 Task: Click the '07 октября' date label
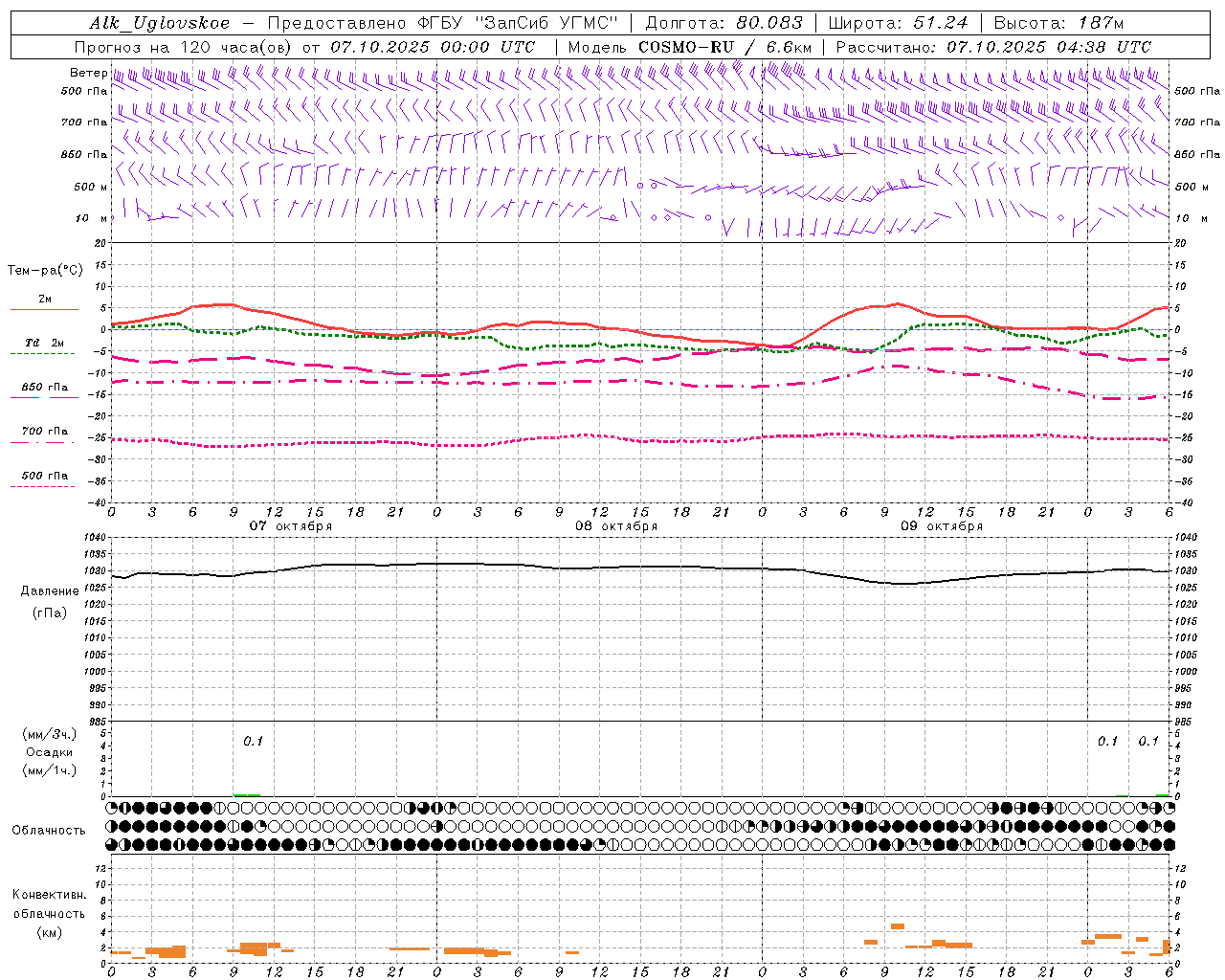click(x=291, y=526)
